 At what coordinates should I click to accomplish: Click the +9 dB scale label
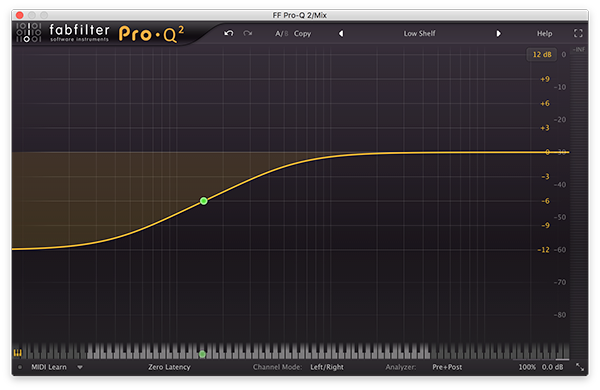(x=545, y=79)
